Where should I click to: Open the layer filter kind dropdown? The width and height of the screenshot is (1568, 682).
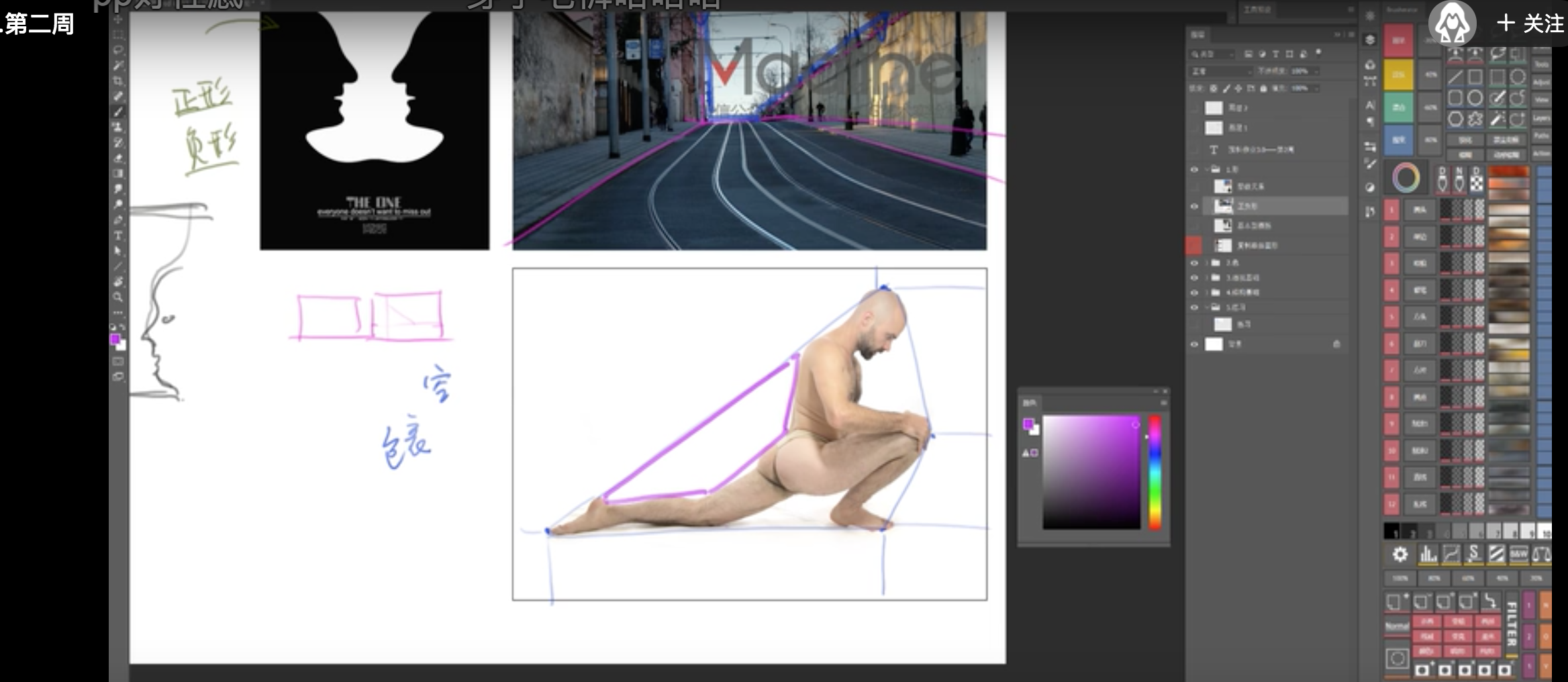[x=1211, y=54]
